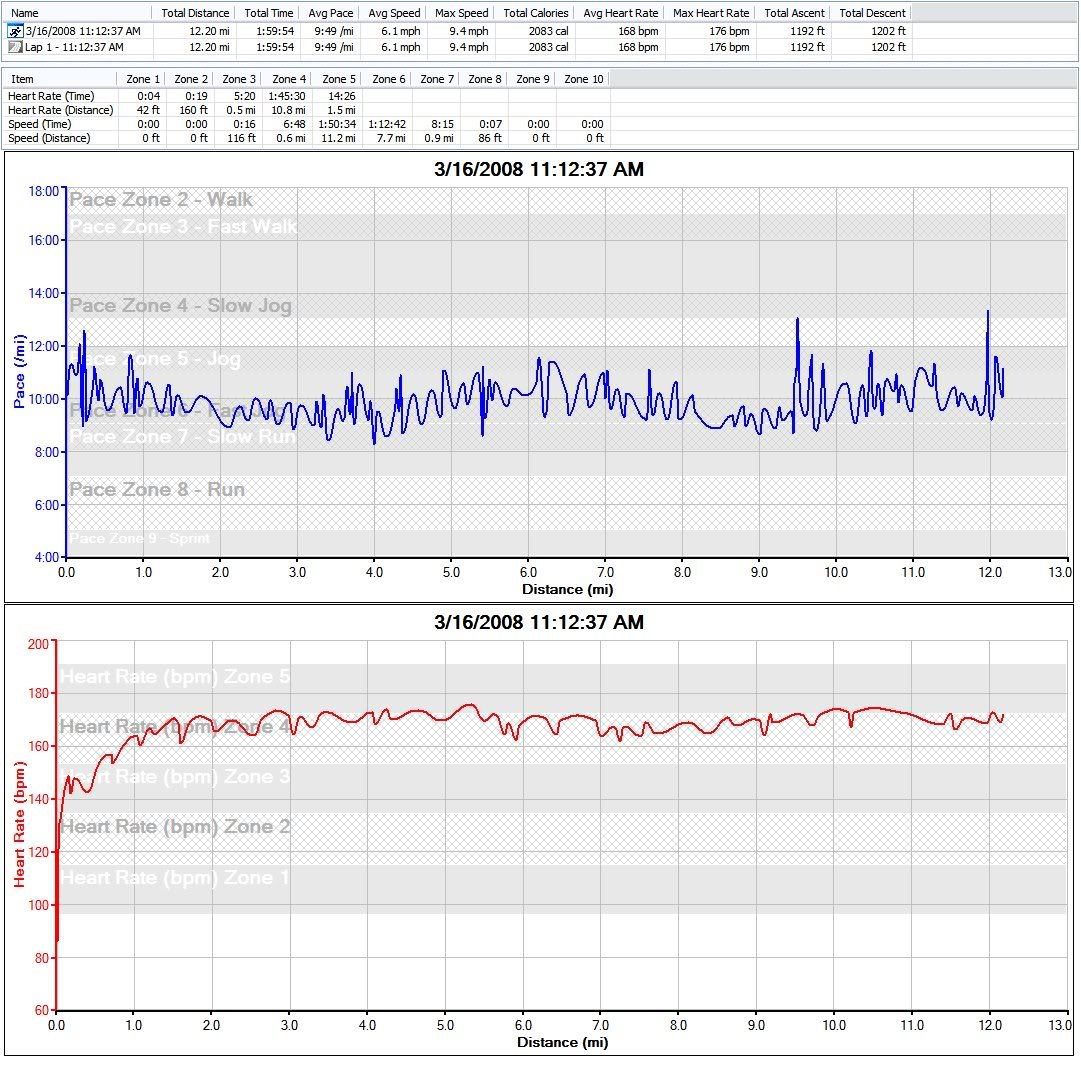
Task: Click the Pace (/mi) axis label
Action: pyautogui.click(x=20, y=370)
